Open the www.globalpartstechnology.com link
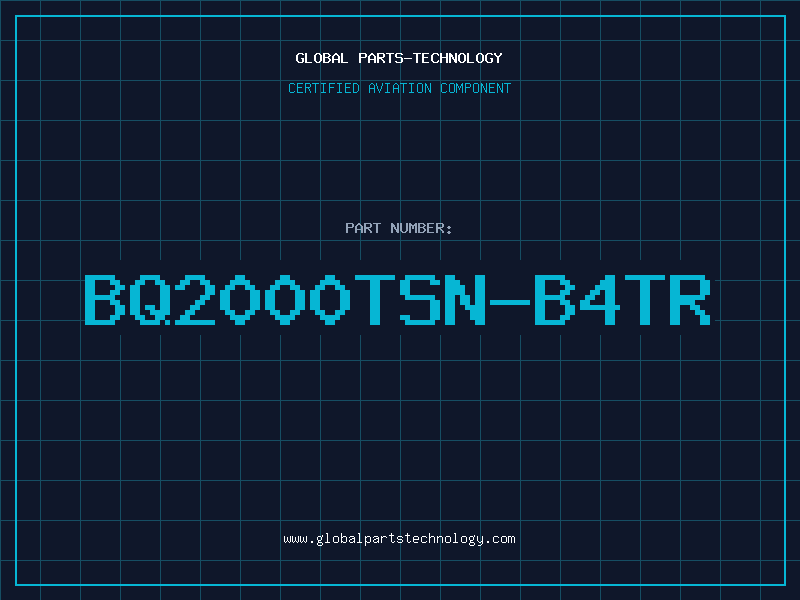 click(399, 539)
